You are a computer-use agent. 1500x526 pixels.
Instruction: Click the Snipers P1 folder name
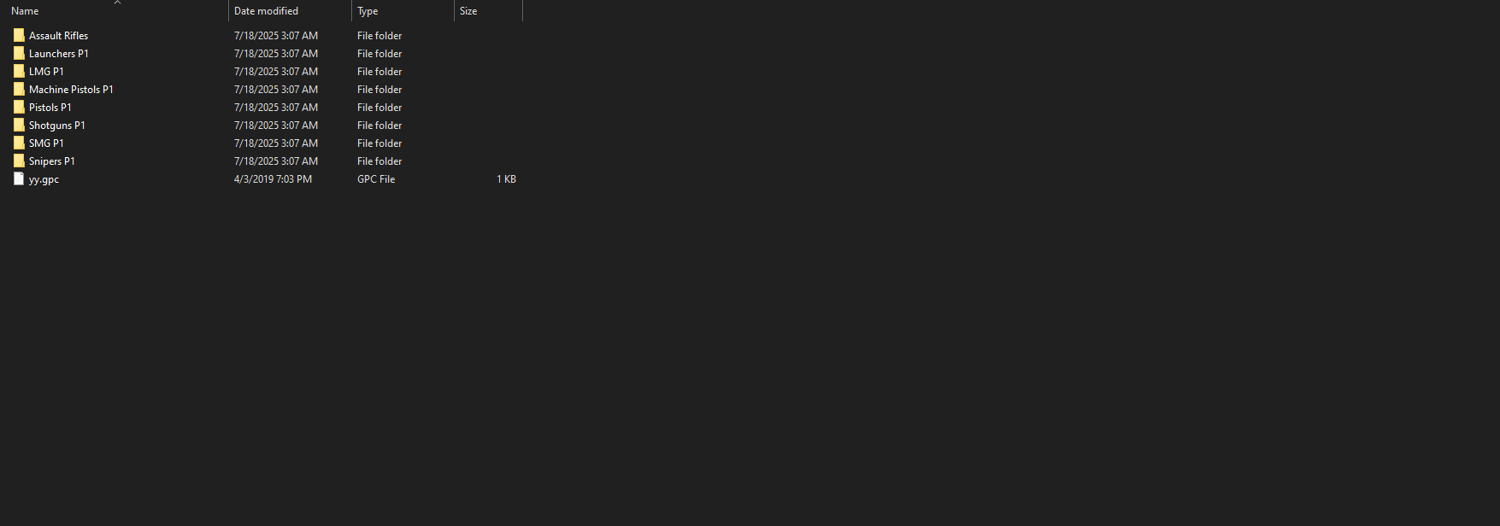(52, 161)
